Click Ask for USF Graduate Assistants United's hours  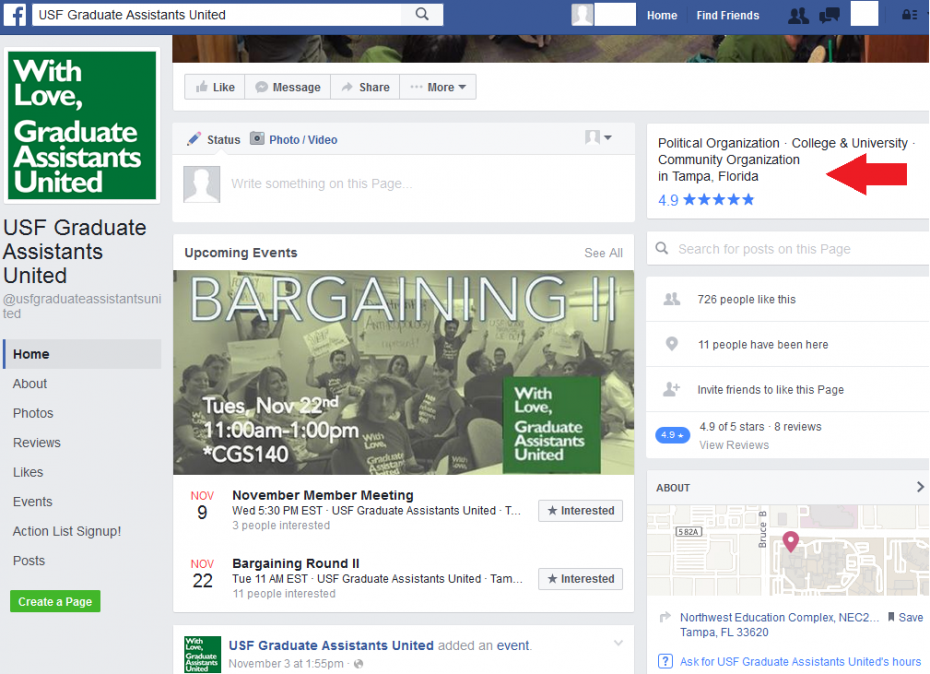[800, 662]
